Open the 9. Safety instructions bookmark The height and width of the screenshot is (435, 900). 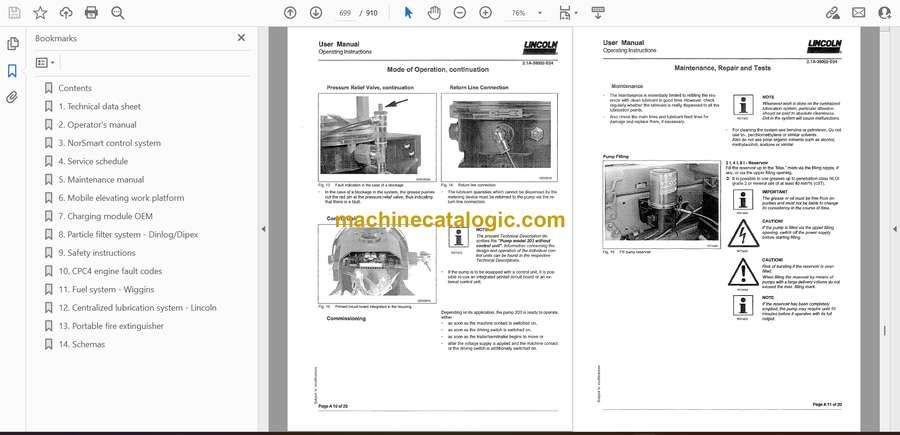97,253
